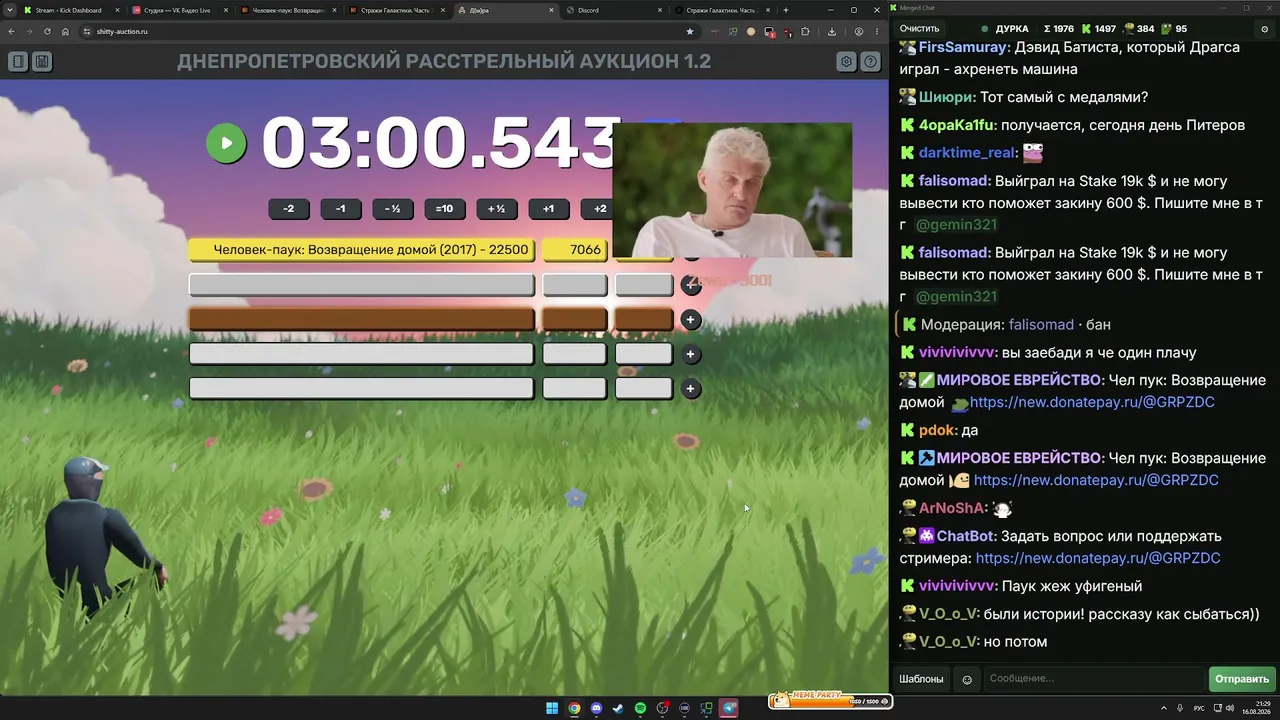Open the emoji picker smiley icon
The image size is (1280, 720).
[967, 679]
